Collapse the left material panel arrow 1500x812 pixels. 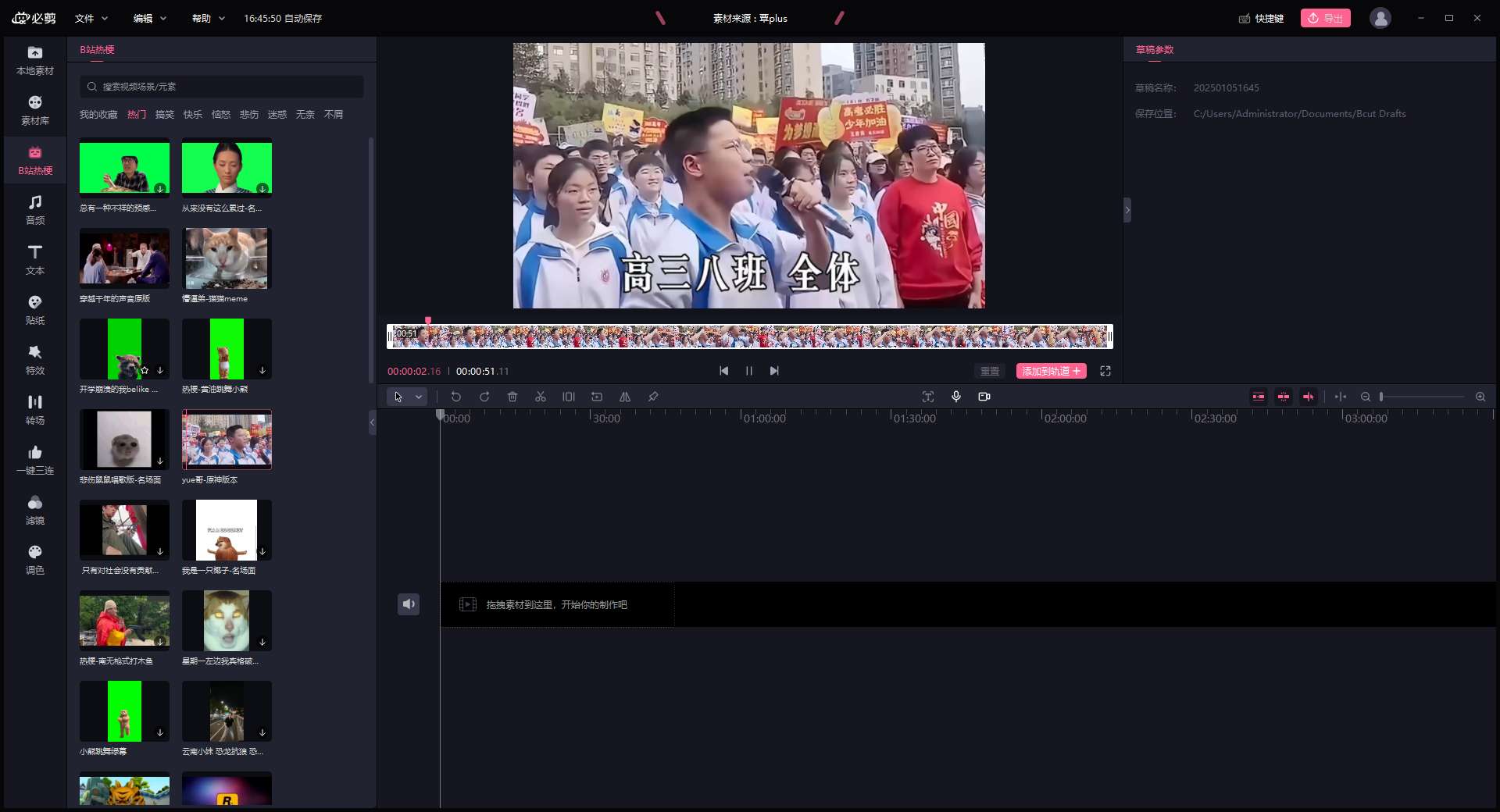coord(372,422)
